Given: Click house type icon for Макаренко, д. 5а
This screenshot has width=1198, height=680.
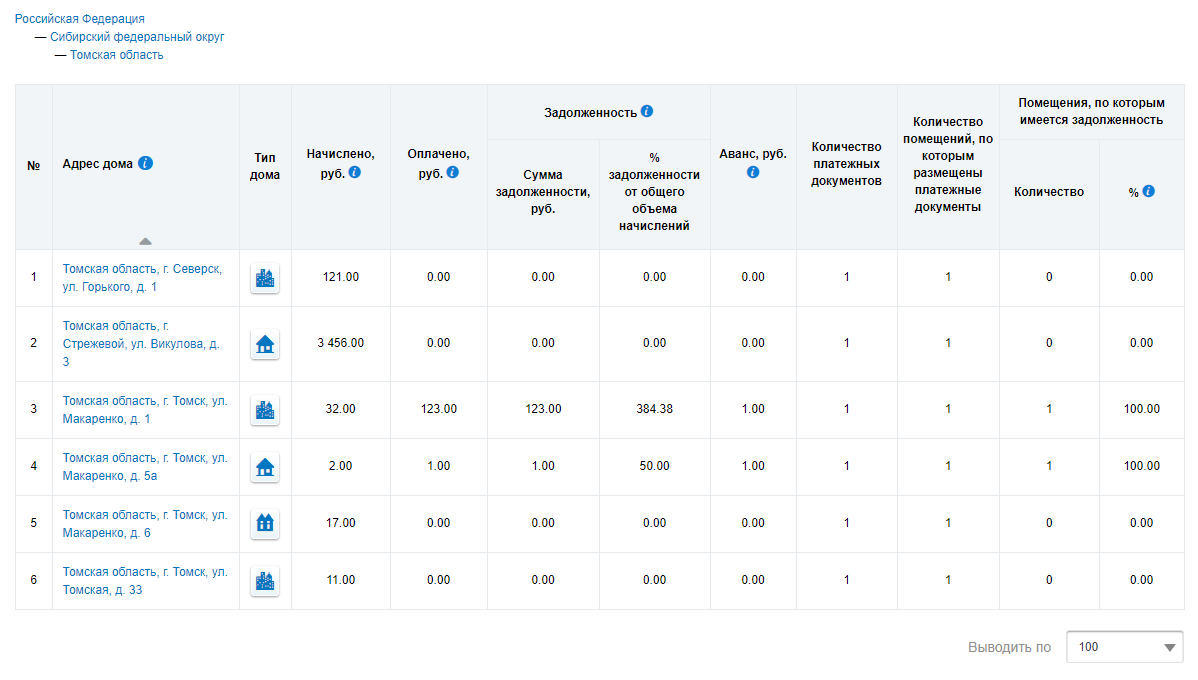Looking at the screenshot, I should point(265,467).
